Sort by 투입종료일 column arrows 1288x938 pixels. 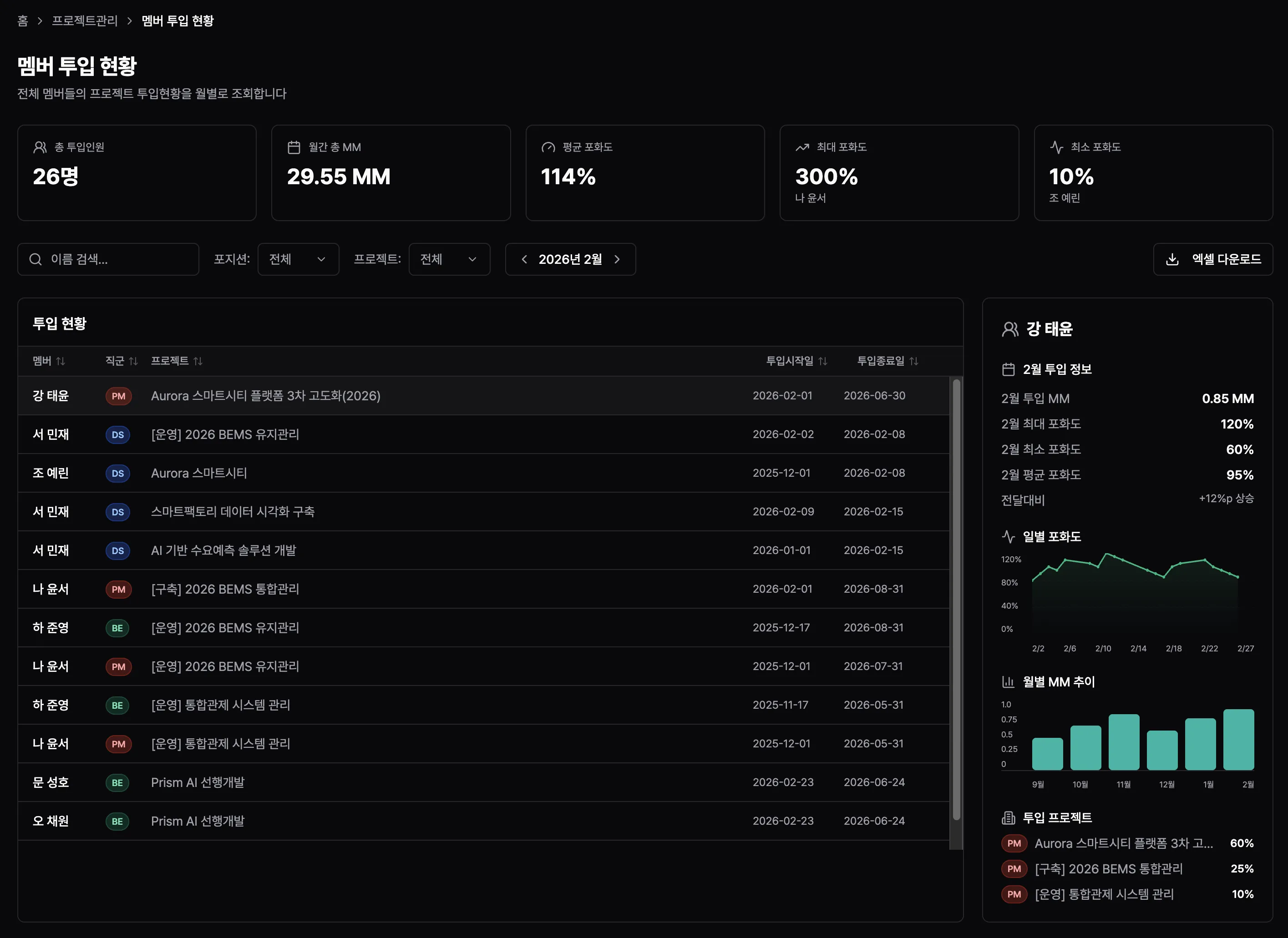tap(913, 361)
